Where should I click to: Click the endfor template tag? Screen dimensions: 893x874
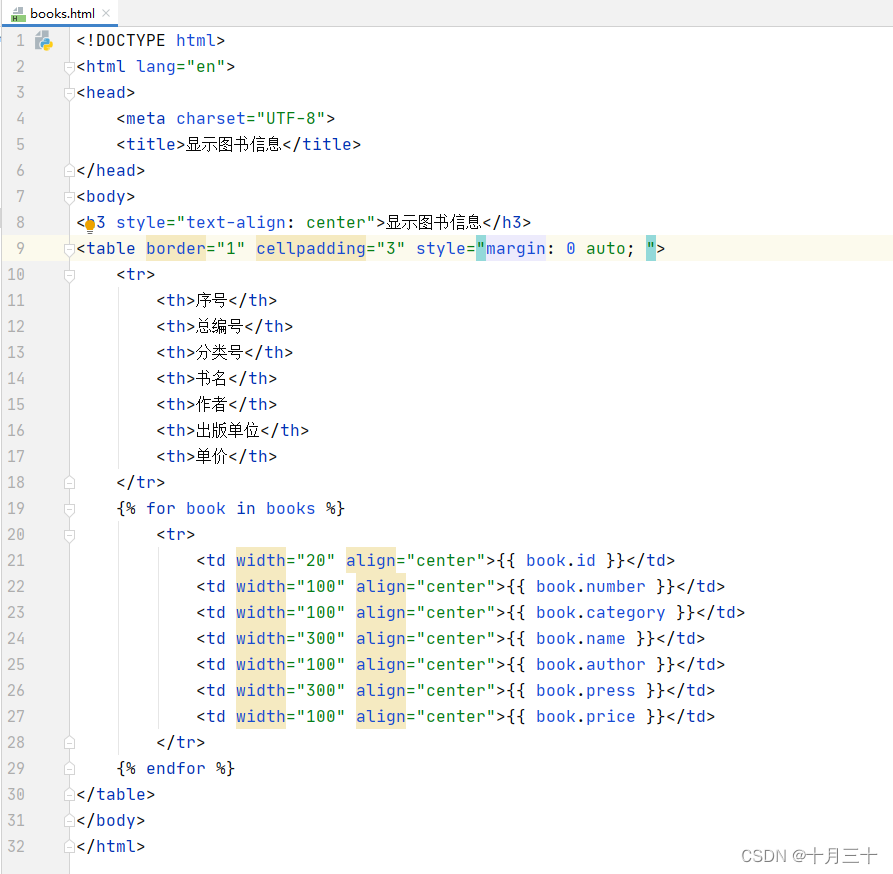coord(175,769)
